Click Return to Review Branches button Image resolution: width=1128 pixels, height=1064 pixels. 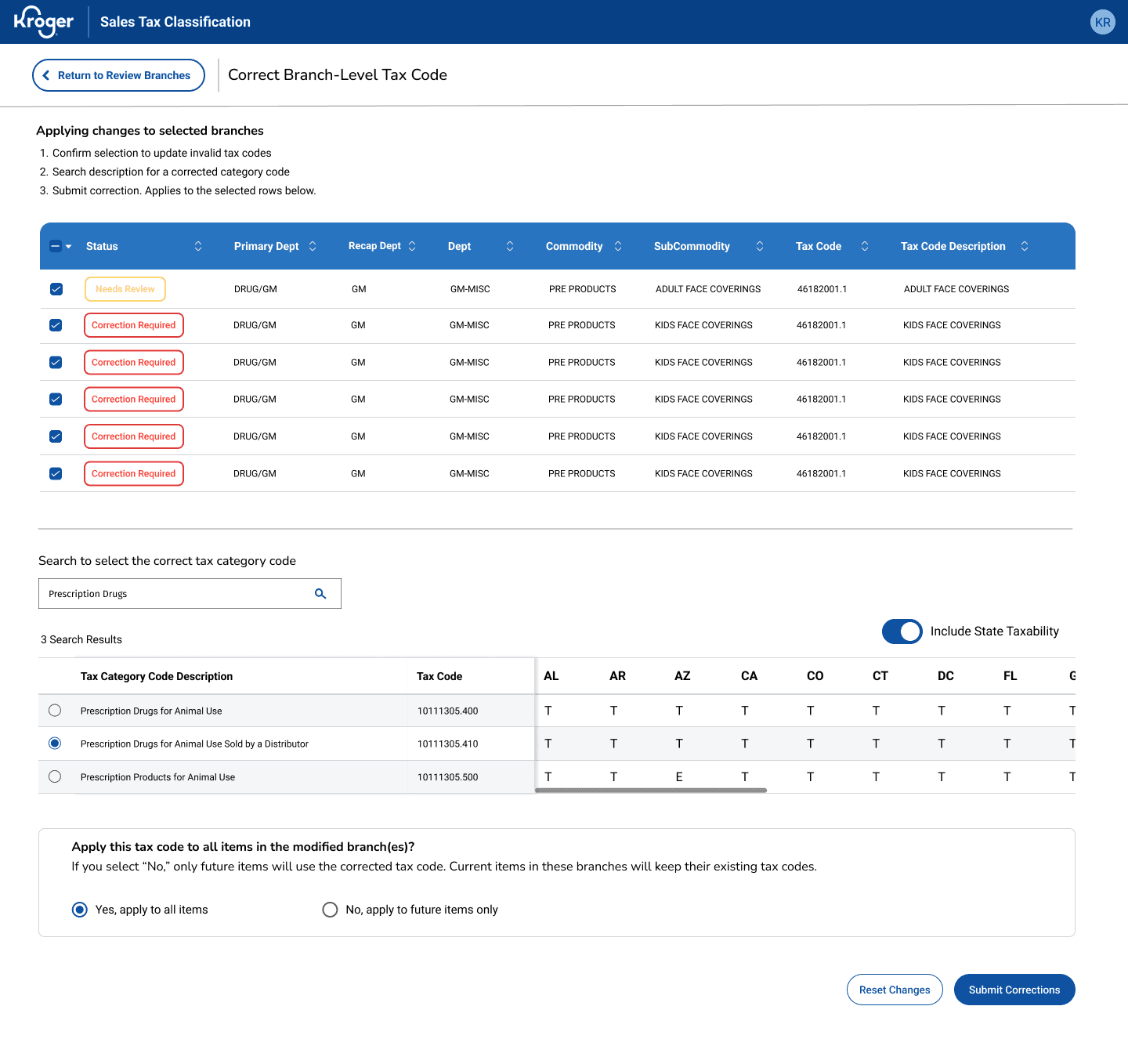pyautogui.click(x=118, y=75)
